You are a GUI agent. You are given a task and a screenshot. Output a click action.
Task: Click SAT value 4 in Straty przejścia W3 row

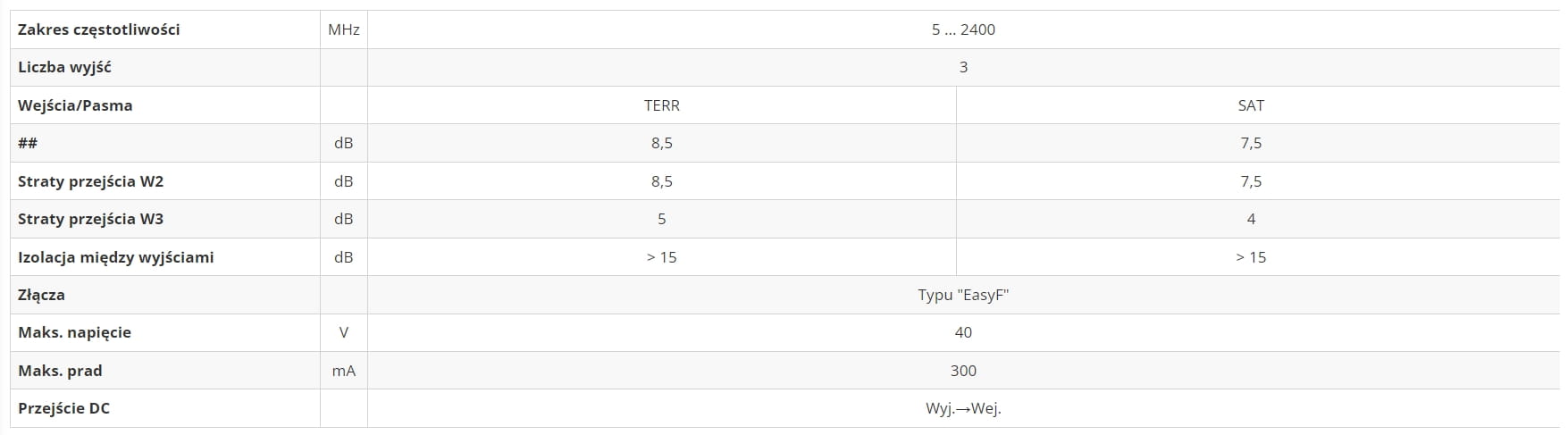(x=1250, y=219)
